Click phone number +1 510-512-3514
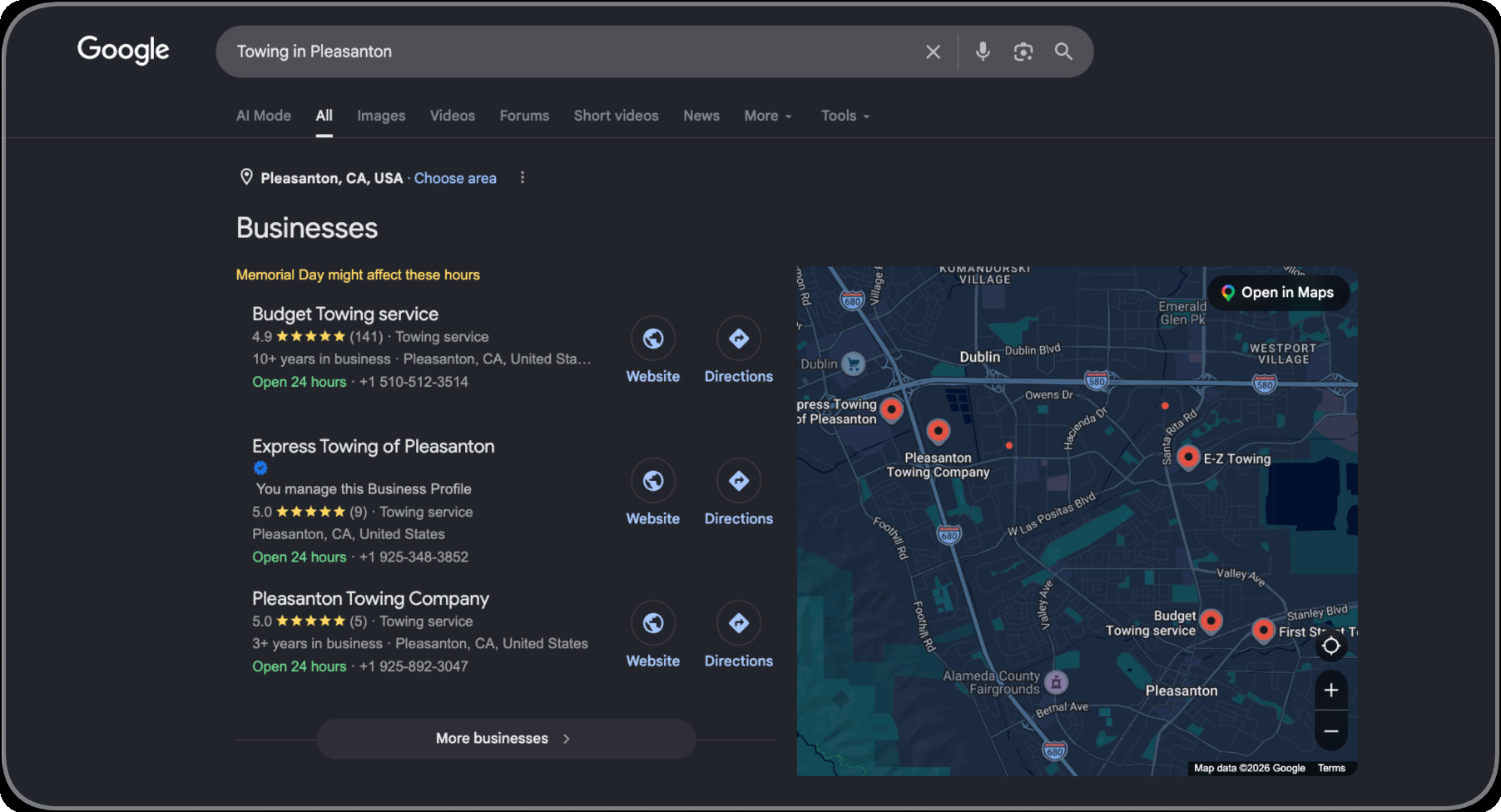 tap(414, 382)
